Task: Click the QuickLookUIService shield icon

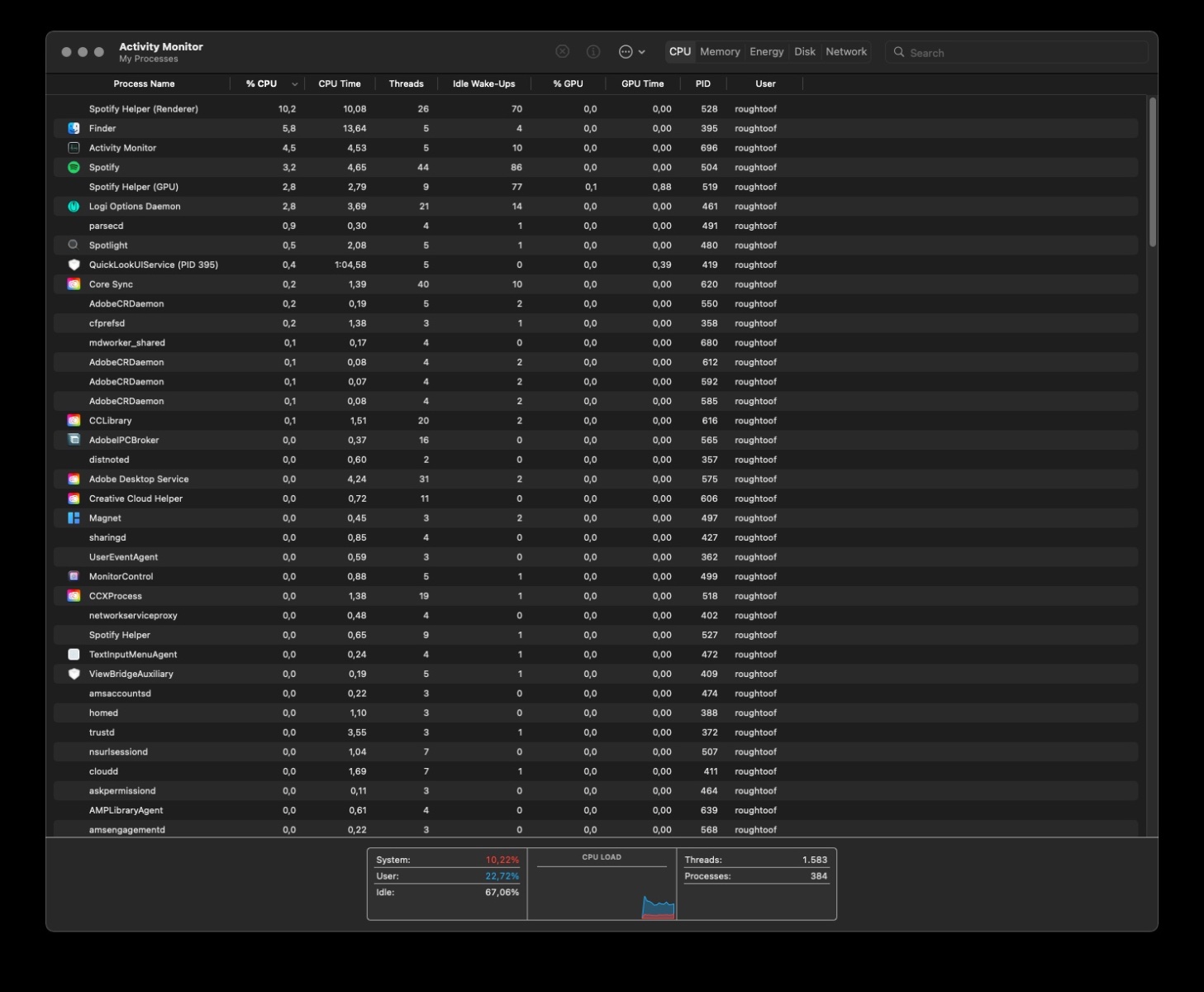Action: [74, 265]
